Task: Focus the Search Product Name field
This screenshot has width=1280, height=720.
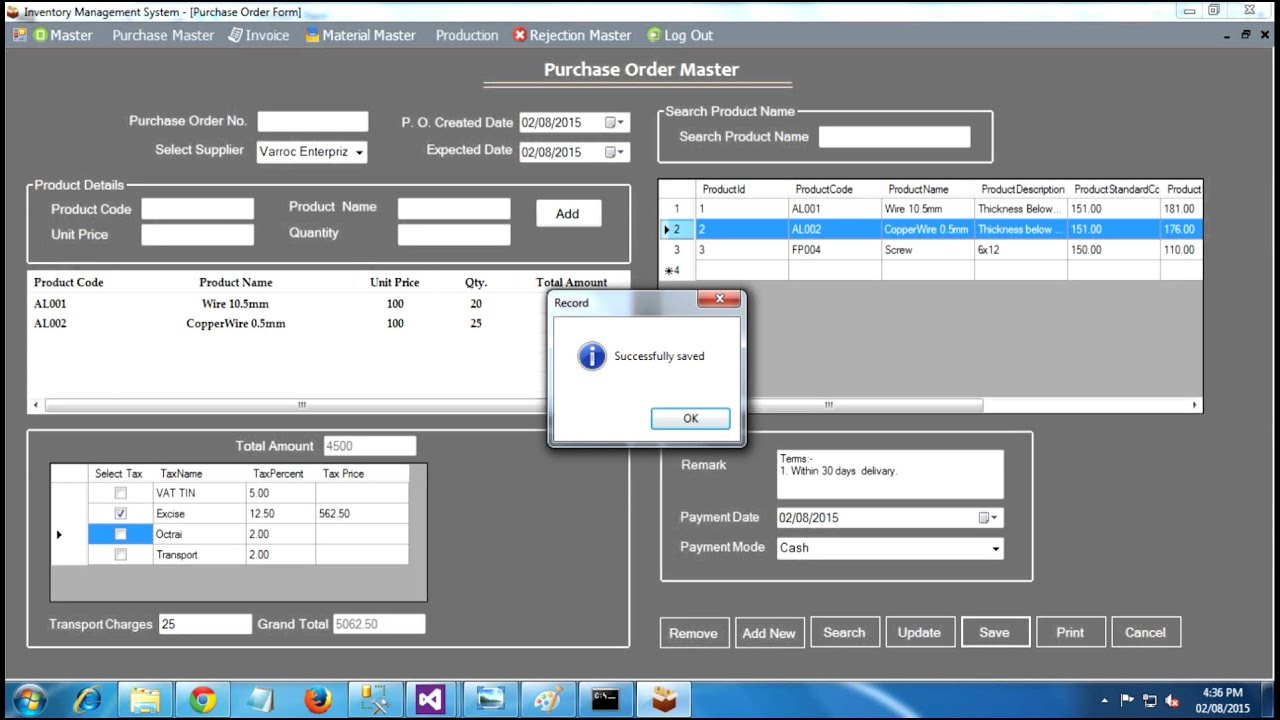Action: [894, 137]
